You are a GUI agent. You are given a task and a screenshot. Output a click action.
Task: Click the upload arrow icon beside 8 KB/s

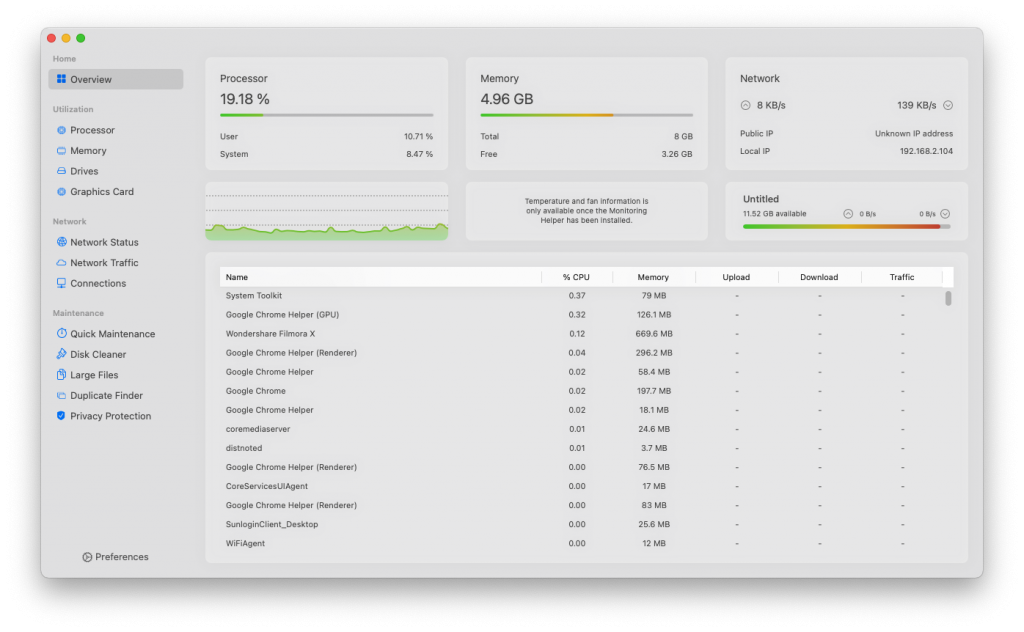pyautogui.click(x=745, y=105)
